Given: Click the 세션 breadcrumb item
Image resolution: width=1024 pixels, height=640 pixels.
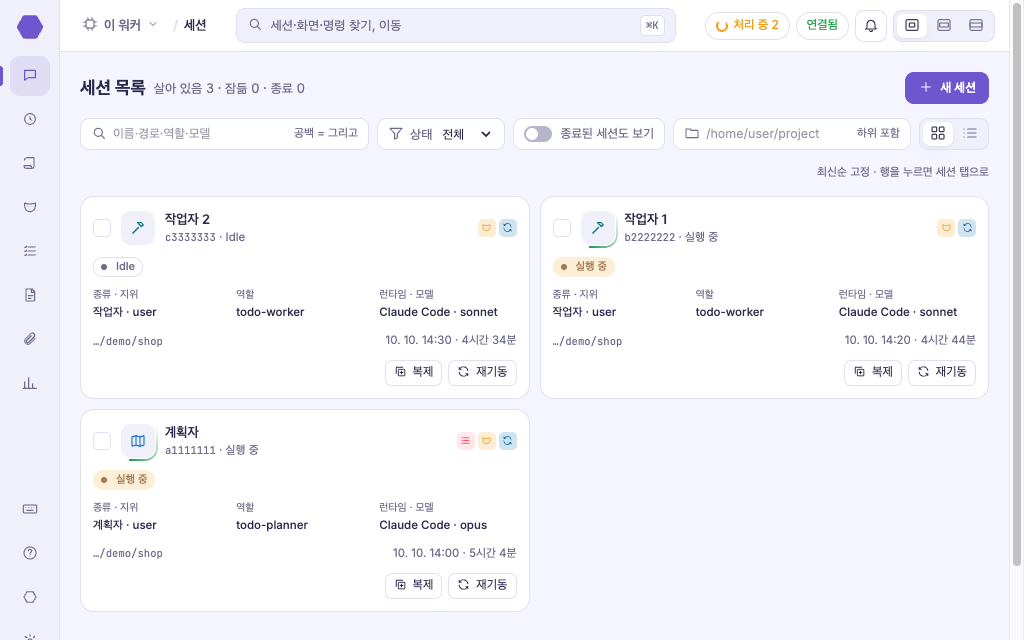Looking at the screenshot, I should tap(195, 25).
